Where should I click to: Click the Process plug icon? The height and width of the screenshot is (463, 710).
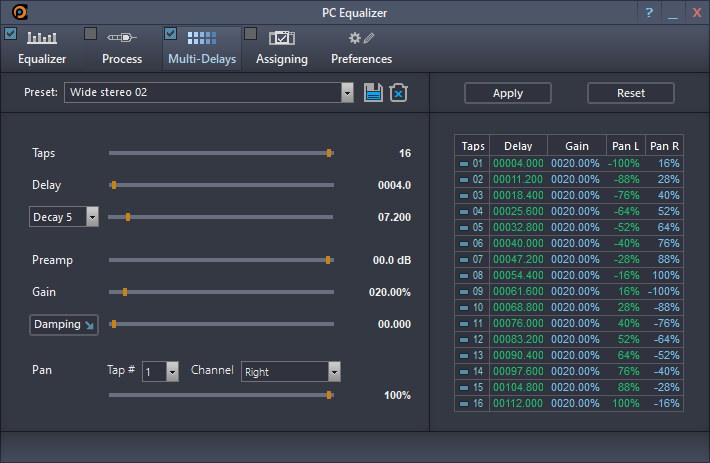pyautogui.click(x=122, y=38)
